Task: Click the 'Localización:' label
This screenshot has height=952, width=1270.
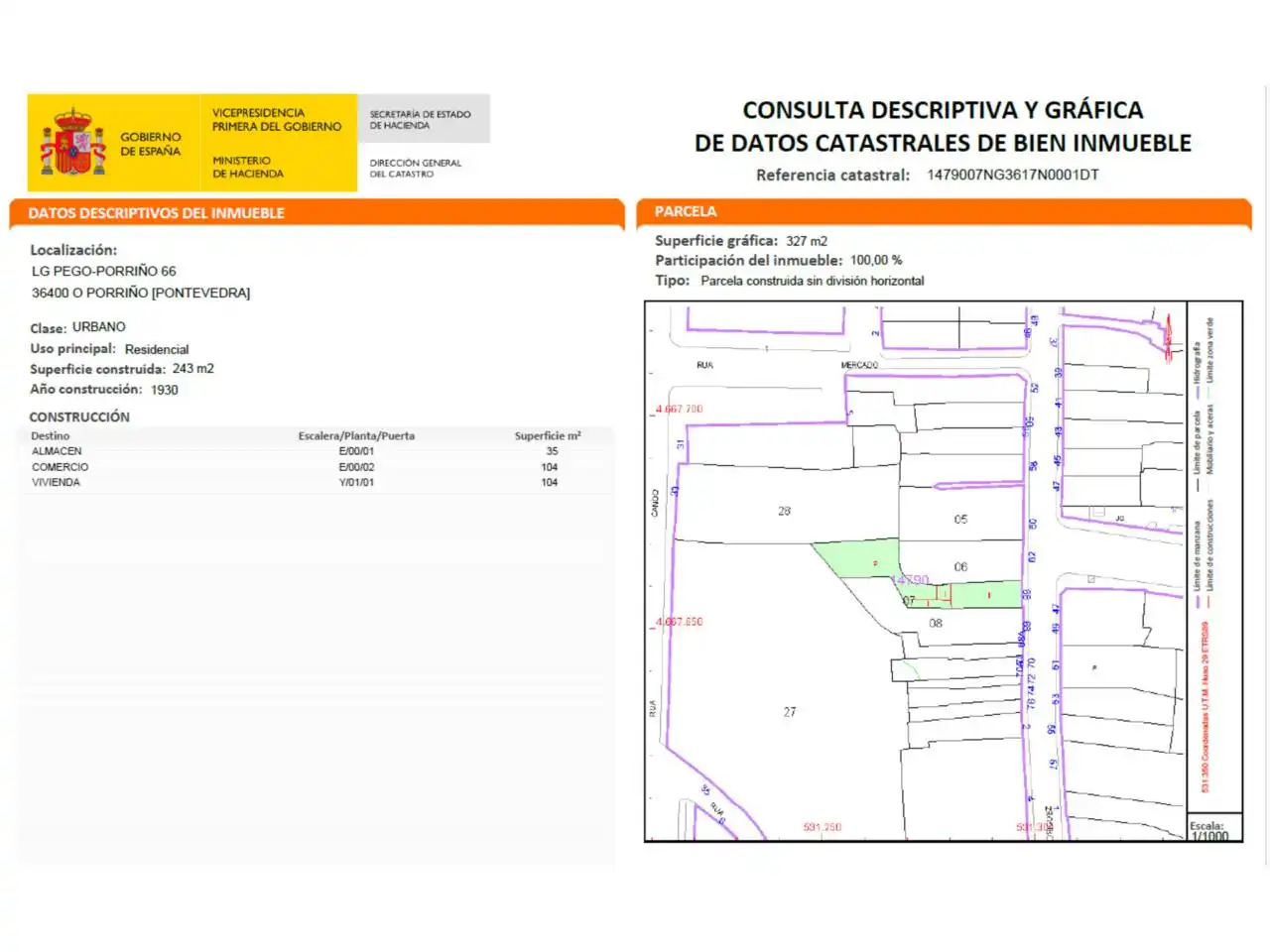Action: click(73, 250)
